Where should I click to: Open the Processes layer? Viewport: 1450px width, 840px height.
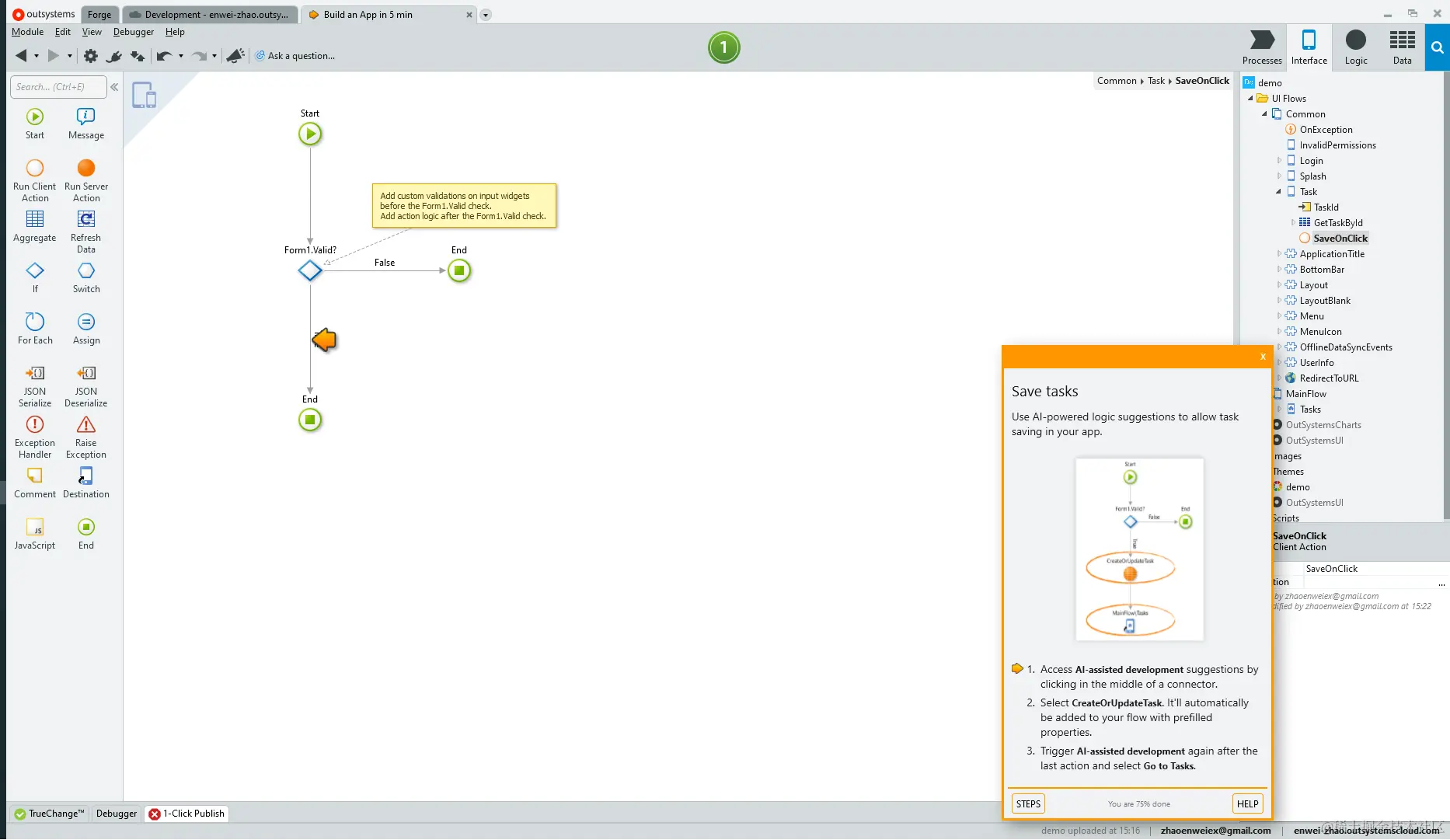1262,47
